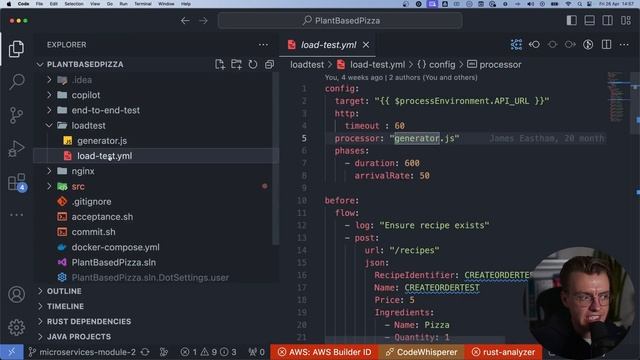Image resolution: width=640 pixels, height=360 pixels.
Task: Select the load-test.yml editor tab
Action: coord(328,45)
